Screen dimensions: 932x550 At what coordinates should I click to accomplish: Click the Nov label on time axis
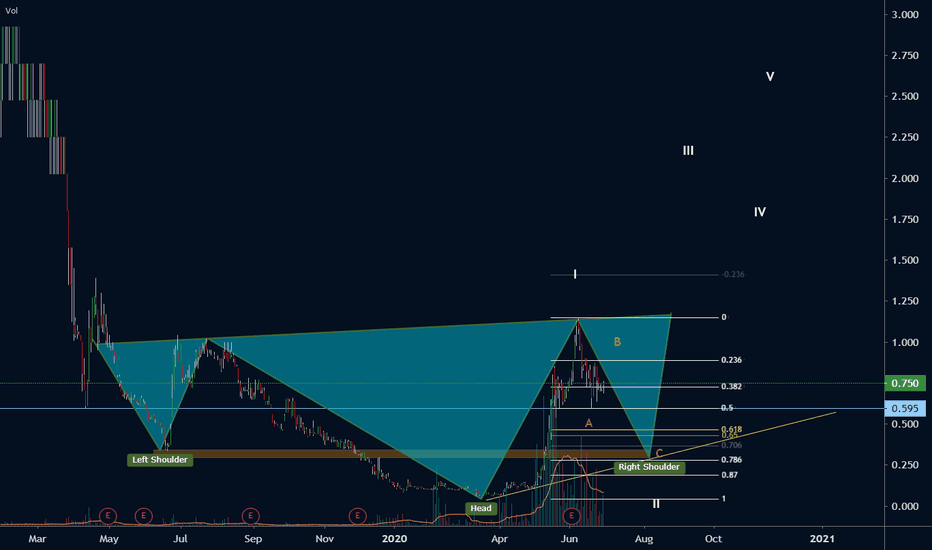pos(325,539)
